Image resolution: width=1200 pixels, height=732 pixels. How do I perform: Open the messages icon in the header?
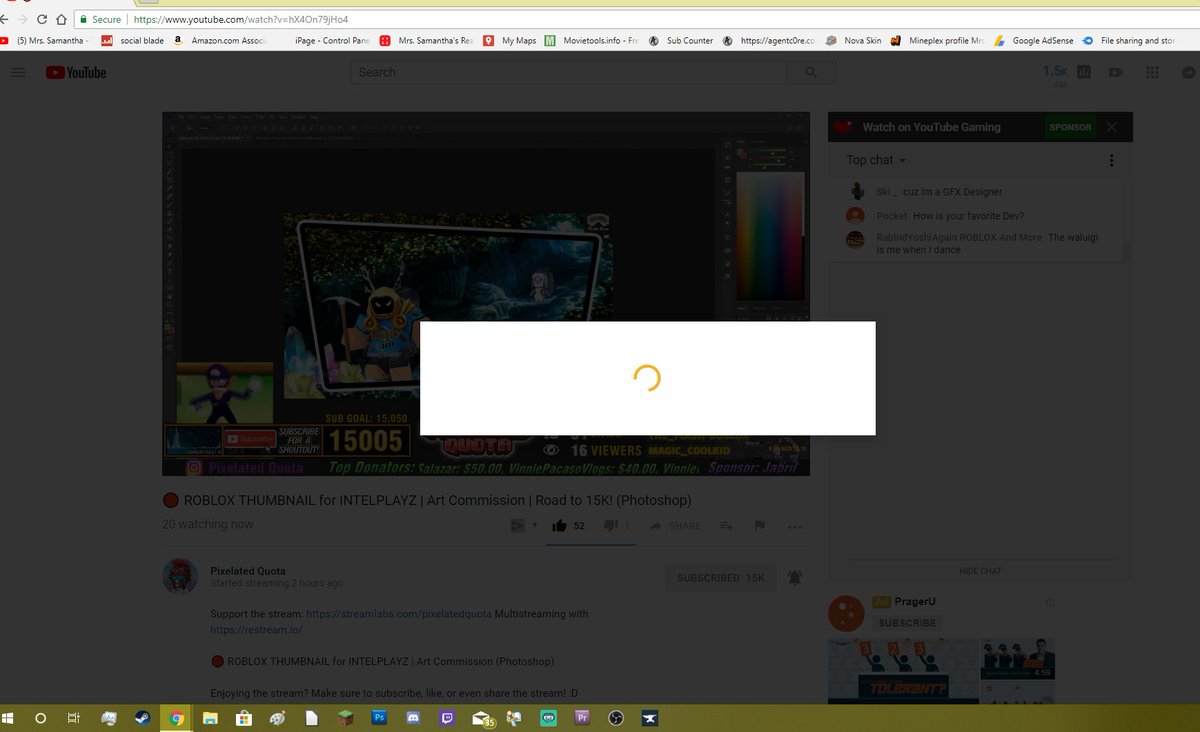1188,72
